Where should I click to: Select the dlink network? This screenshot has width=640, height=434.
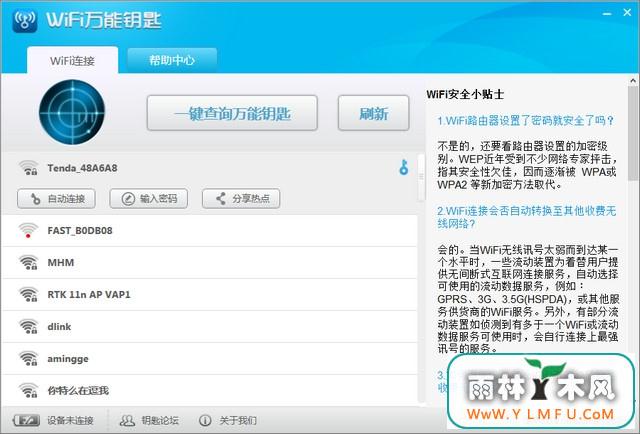tap(209, 327)
